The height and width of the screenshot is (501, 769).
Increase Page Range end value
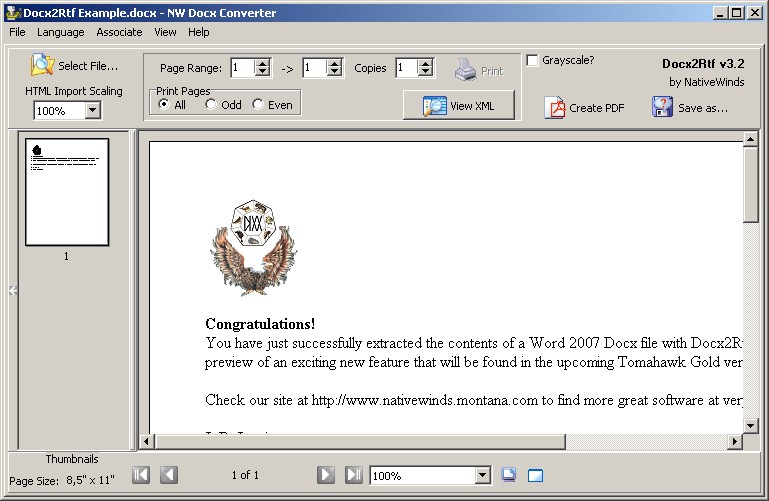pyautogui.click(x=334, y=63)
